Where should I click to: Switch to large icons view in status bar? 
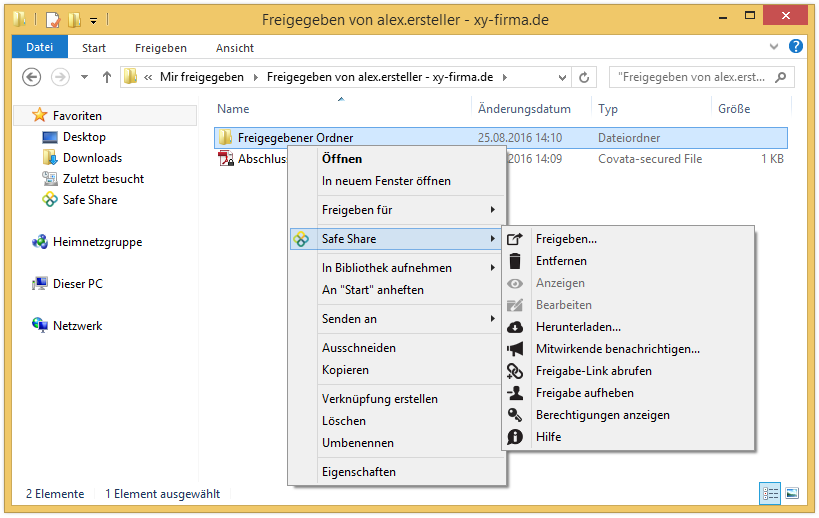click(x=792, y=493)
